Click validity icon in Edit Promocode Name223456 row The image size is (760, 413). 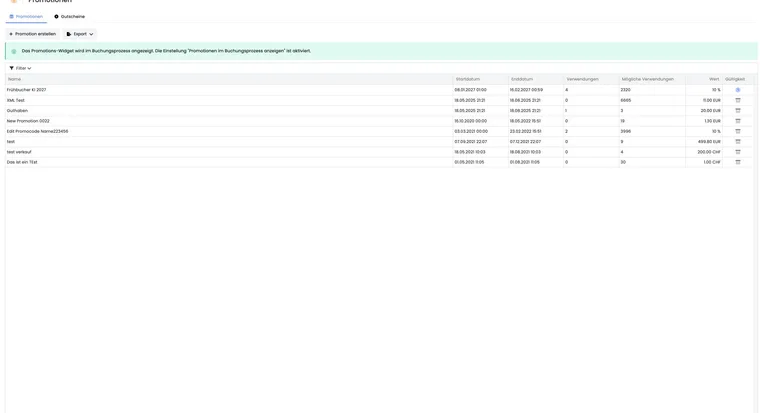tap(738, 131)
